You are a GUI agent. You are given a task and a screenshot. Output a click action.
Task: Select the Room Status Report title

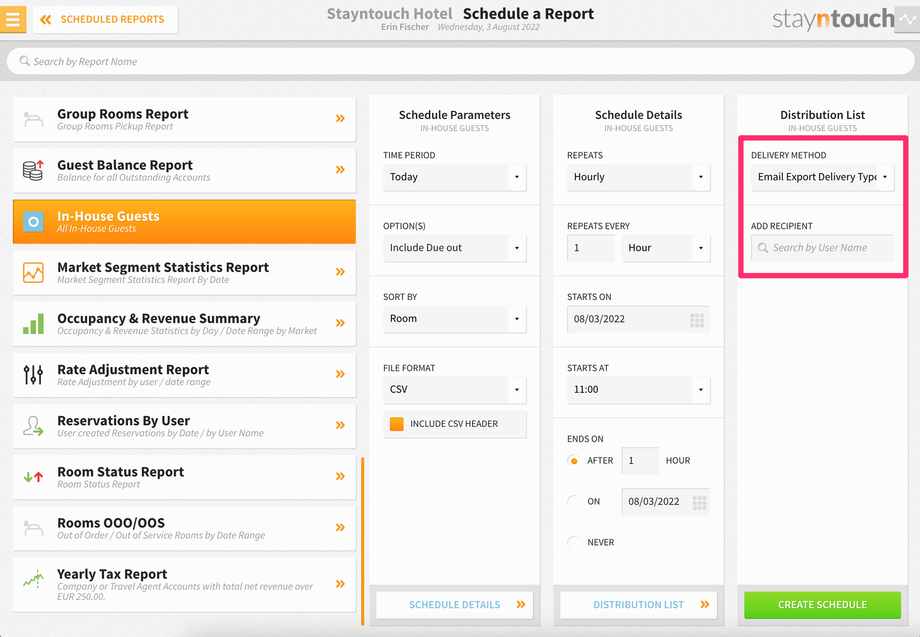pos(121,472)
